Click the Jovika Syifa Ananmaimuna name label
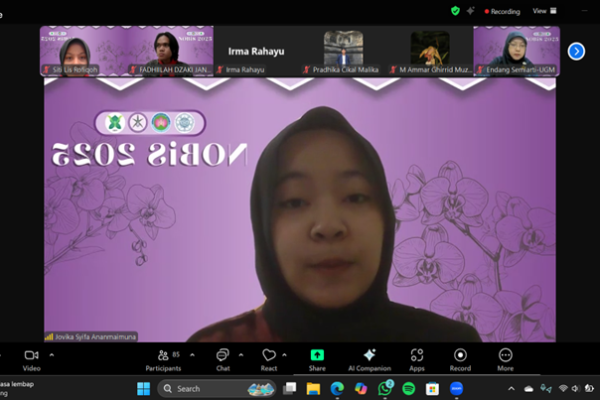 point(91,337)
